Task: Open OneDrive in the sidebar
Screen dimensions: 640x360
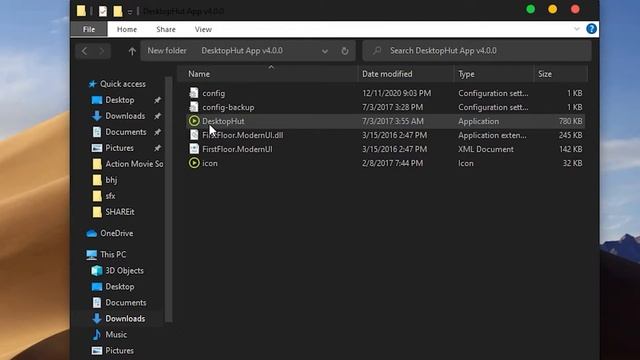Action: pos(116,233)
